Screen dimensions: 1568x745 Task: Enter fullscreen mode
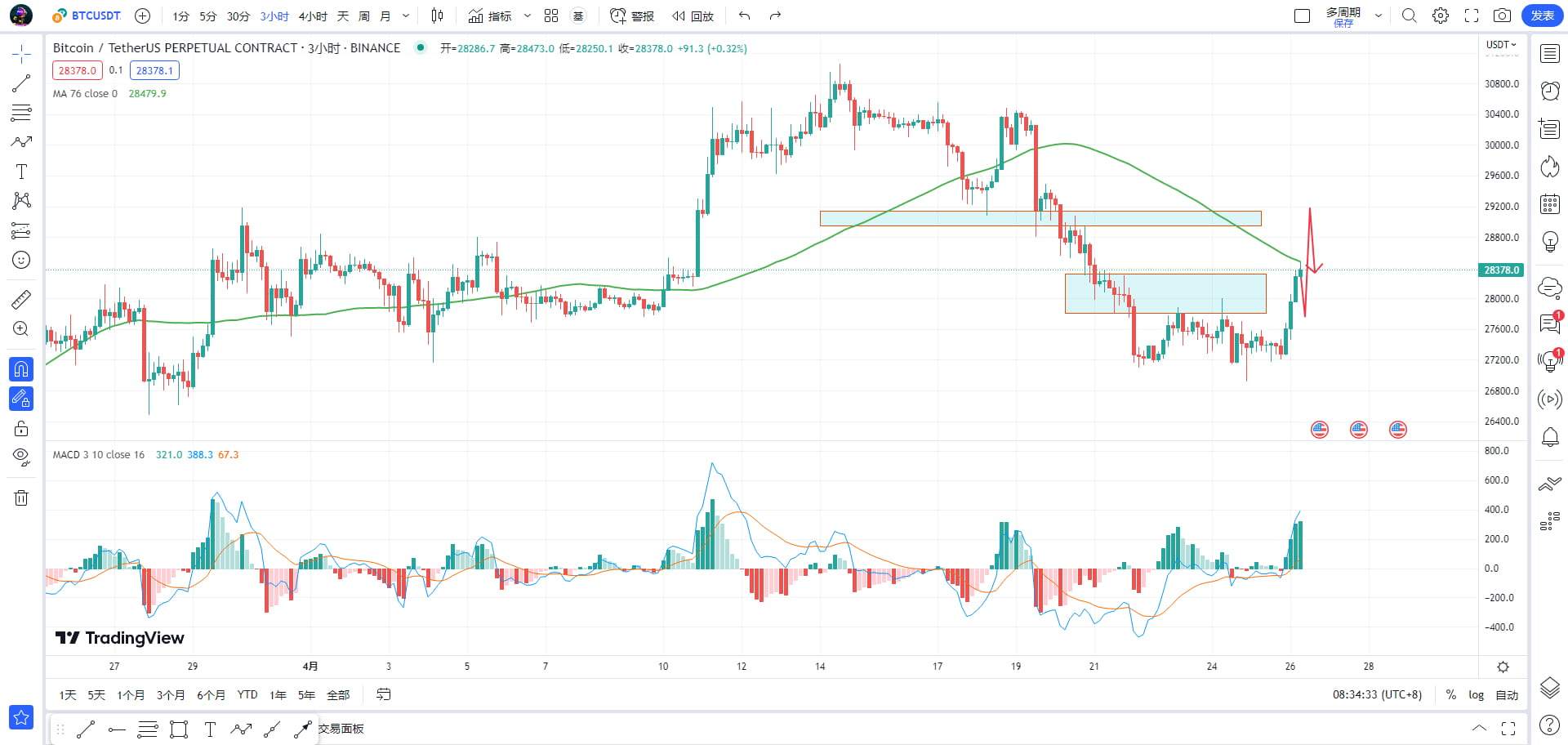click(1472, 16)
